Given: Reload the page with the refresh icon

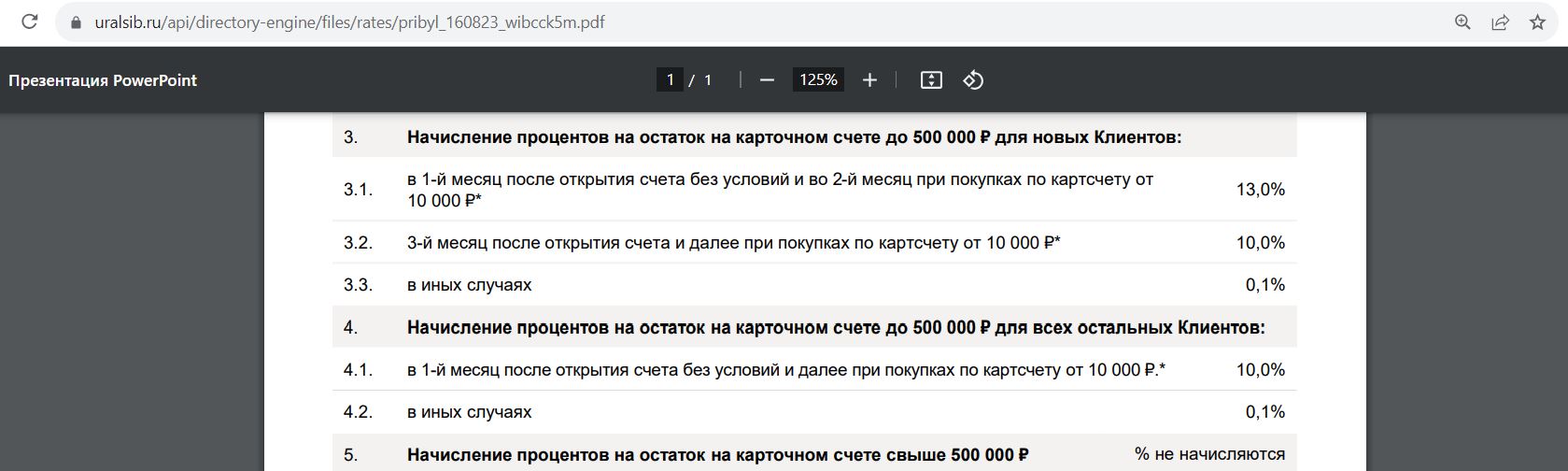Looking at the screenshot, I should [x=29, y=21].
